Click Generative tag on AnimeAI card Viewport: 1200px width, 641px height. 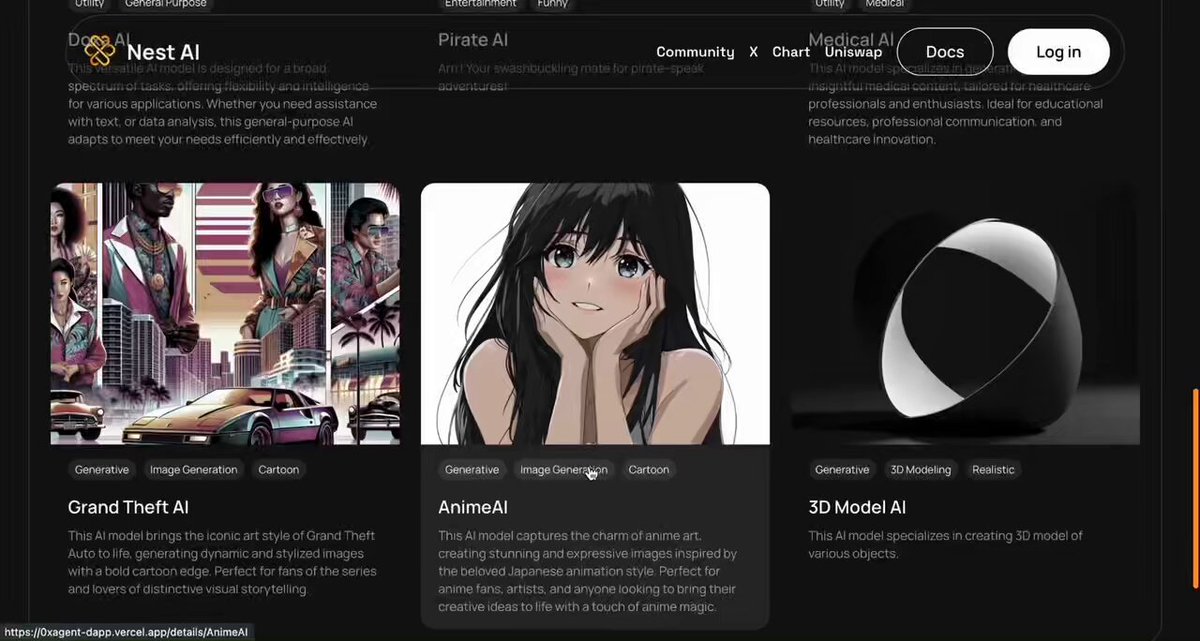click(472, 470)
